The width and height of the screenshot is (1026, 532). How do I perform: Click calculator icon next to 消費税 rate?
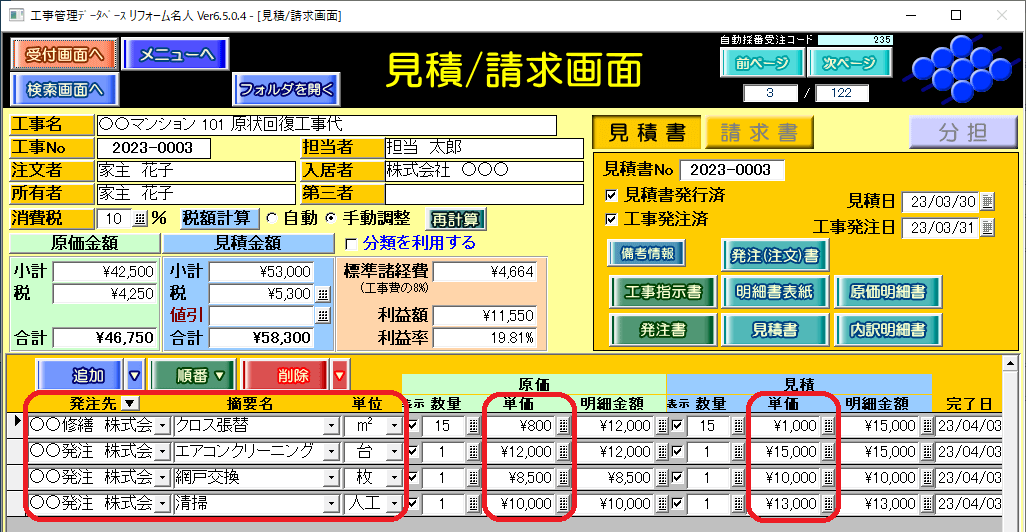tap(139, 219)
